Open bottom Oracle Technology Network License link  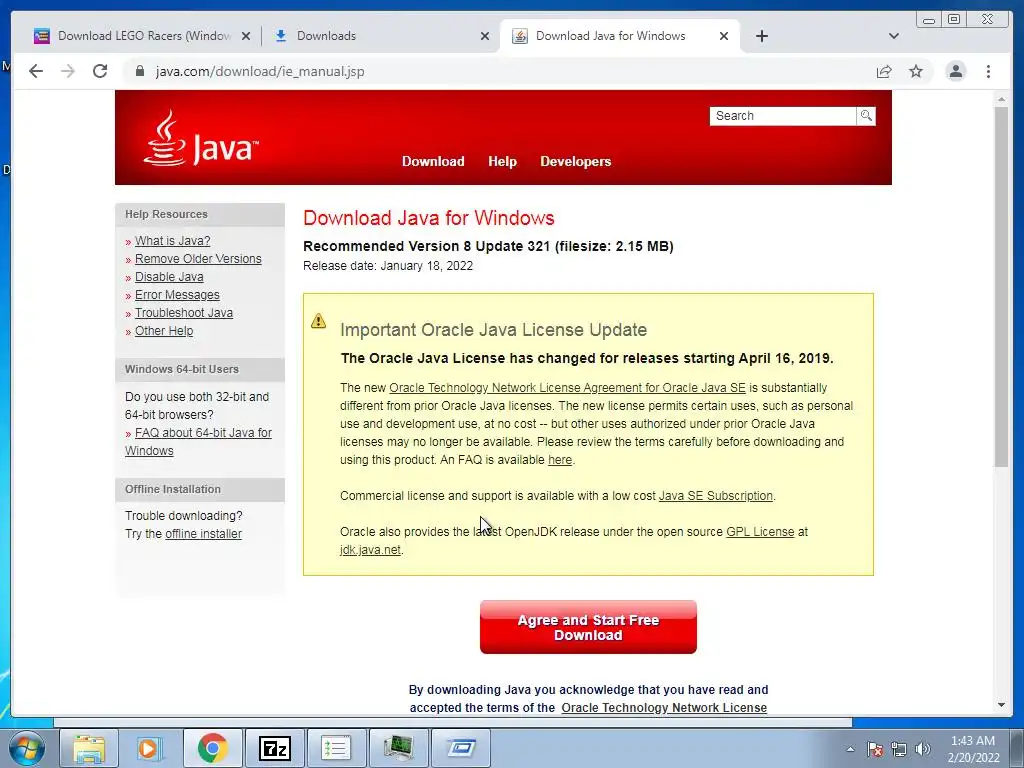coord(664,708)
